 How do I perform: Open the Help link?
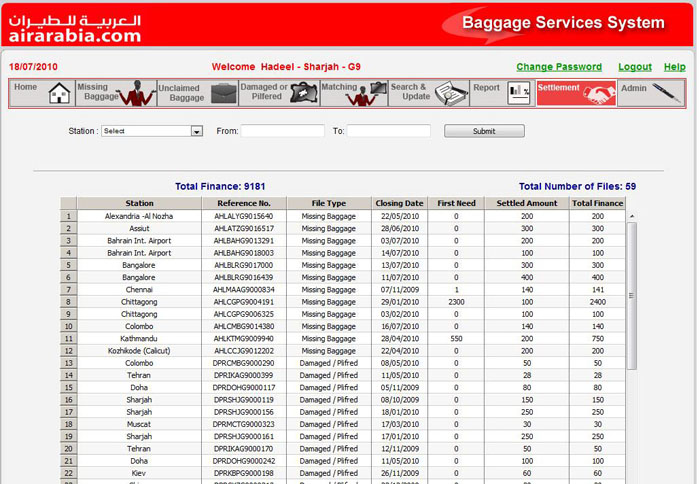(675, 67)
